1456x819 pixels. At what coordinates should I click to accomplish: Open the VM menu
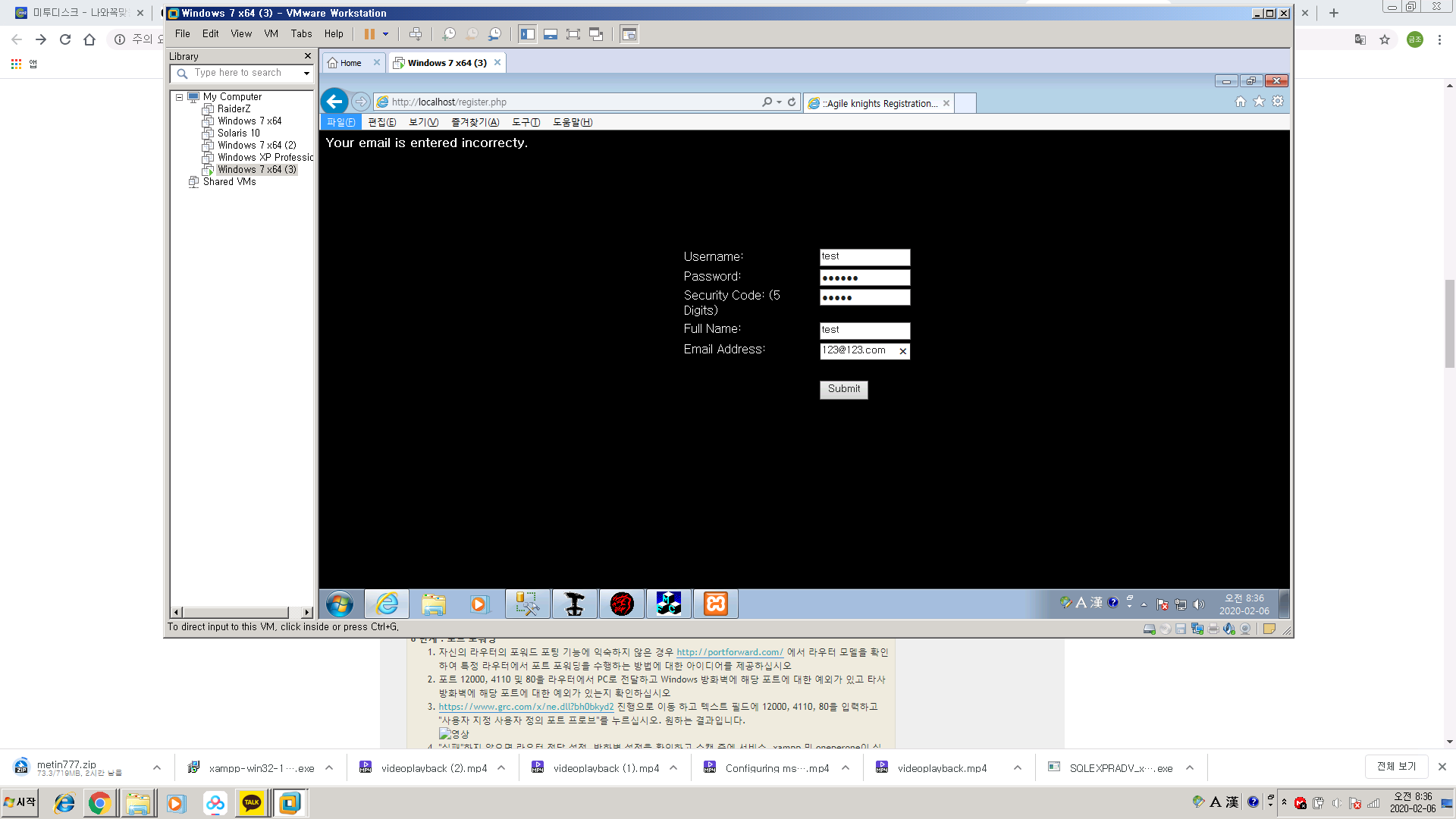click(271, 33)
